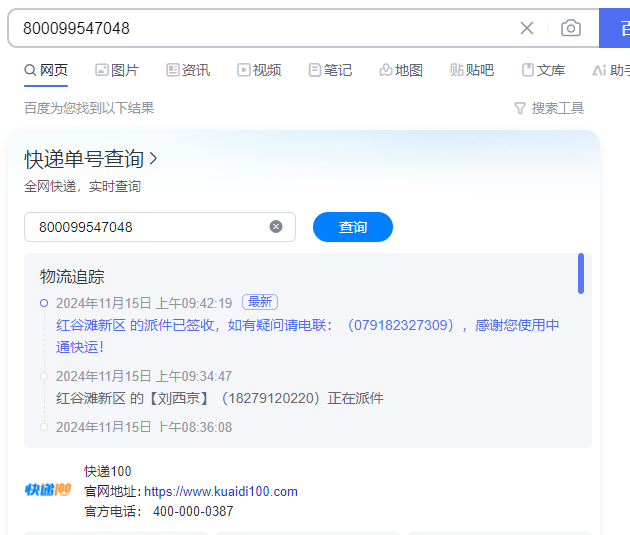
Task: Click the 正在派件 status line
Action: tap(220, 398)
